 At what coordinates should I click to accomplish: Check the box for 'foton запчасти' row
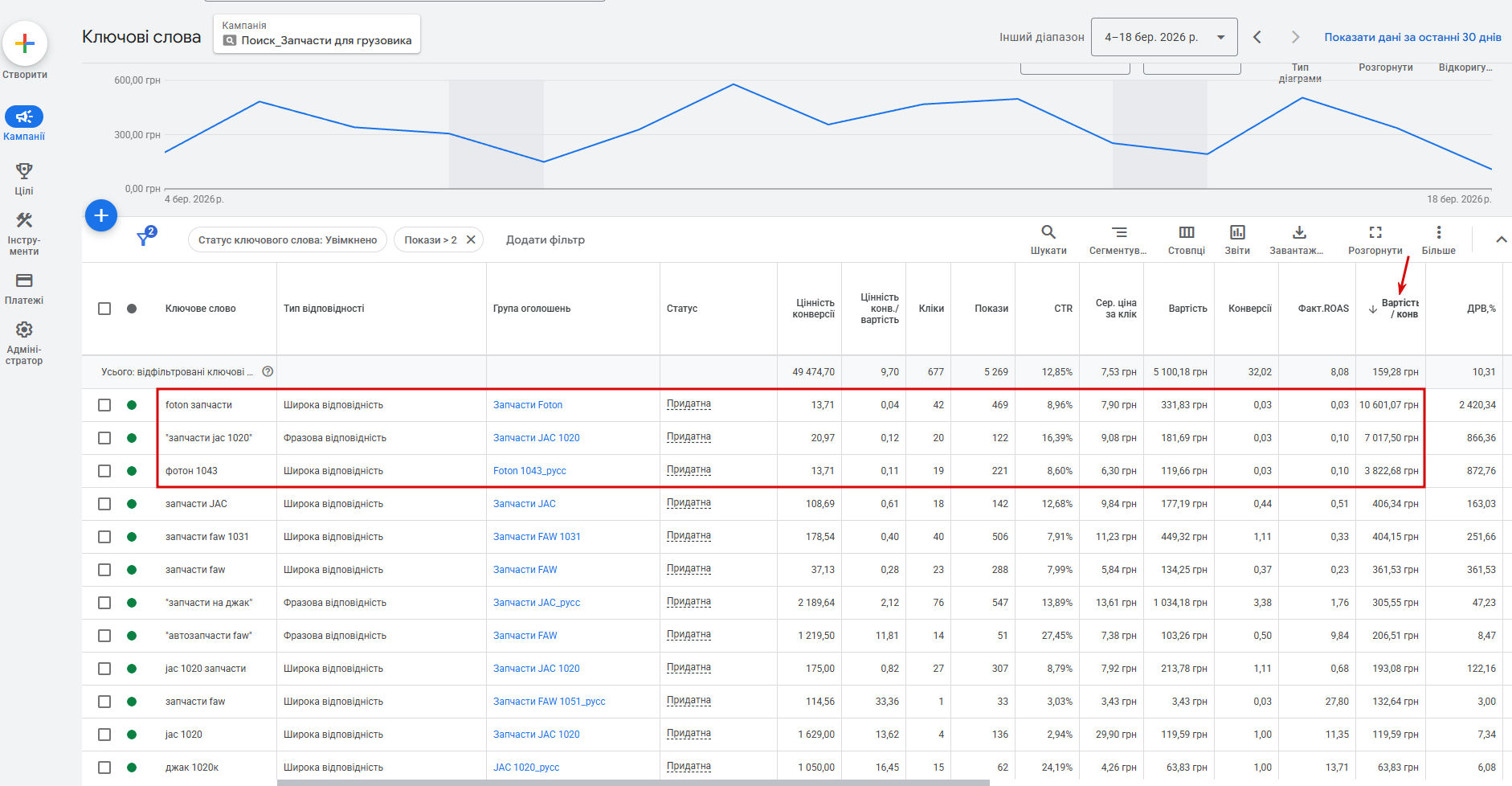pos(104,405)
